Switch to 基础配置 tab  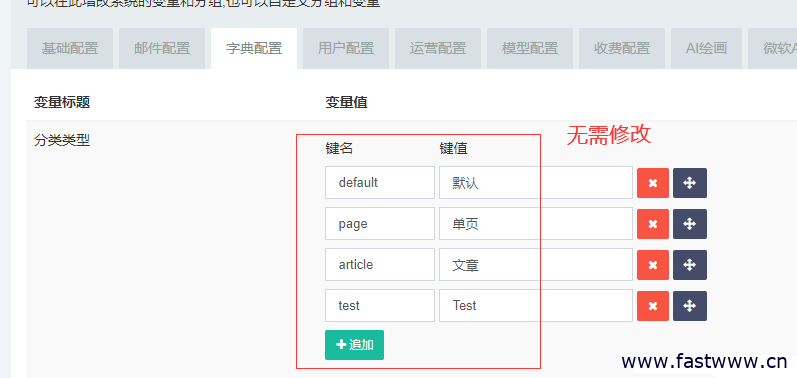tap(70, 48)
